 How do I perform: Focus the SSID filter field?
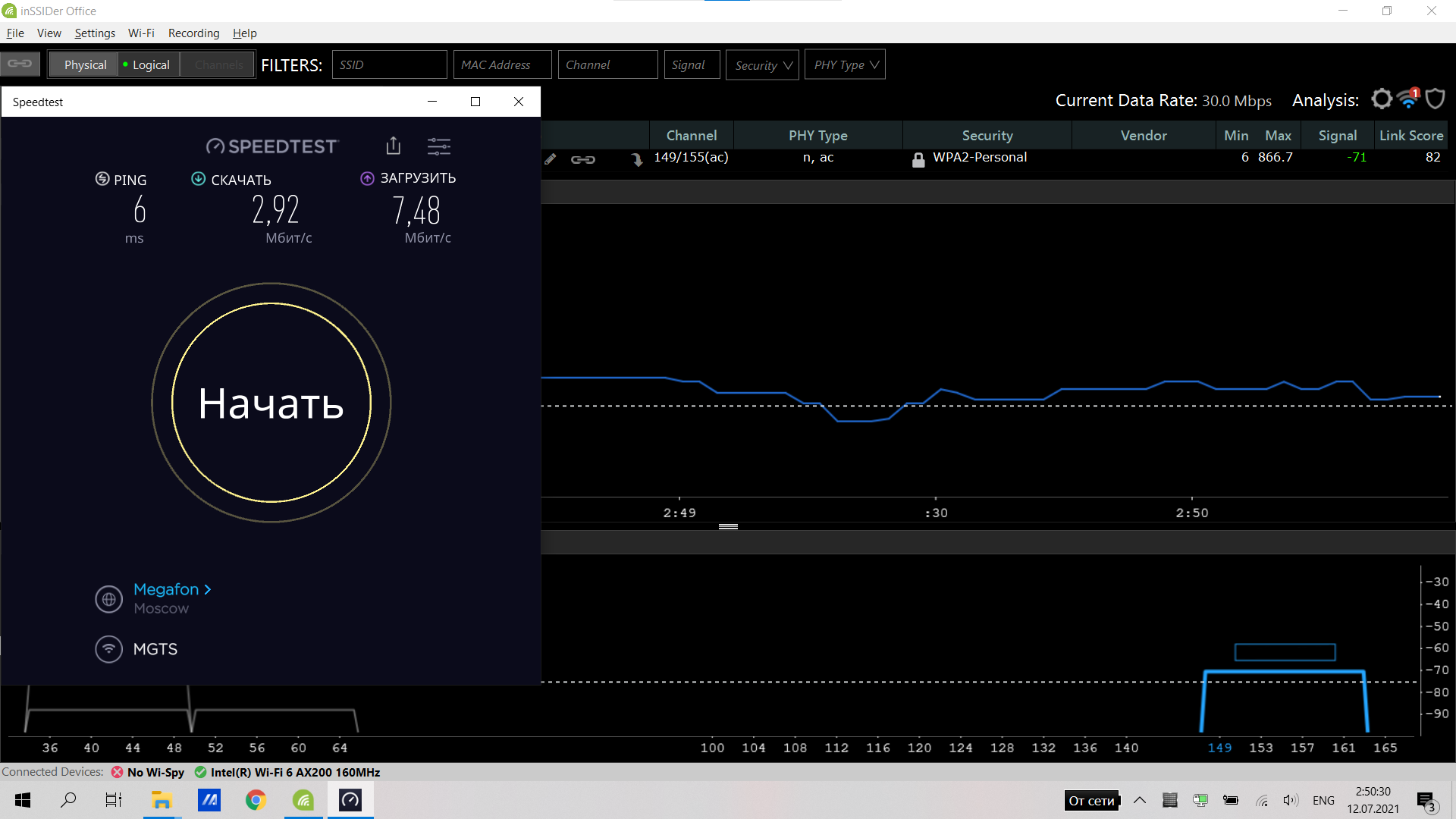389,64
